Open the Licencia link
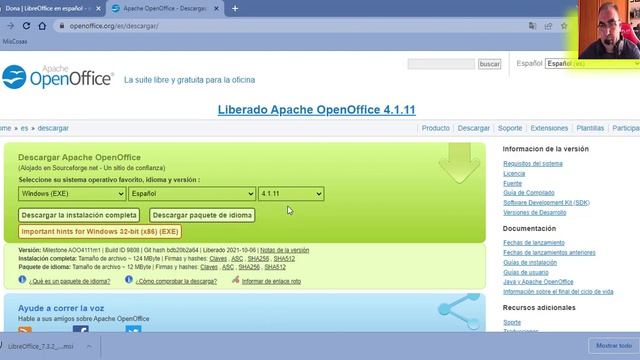Screen dimensions: 640x360 pos(514,173)
